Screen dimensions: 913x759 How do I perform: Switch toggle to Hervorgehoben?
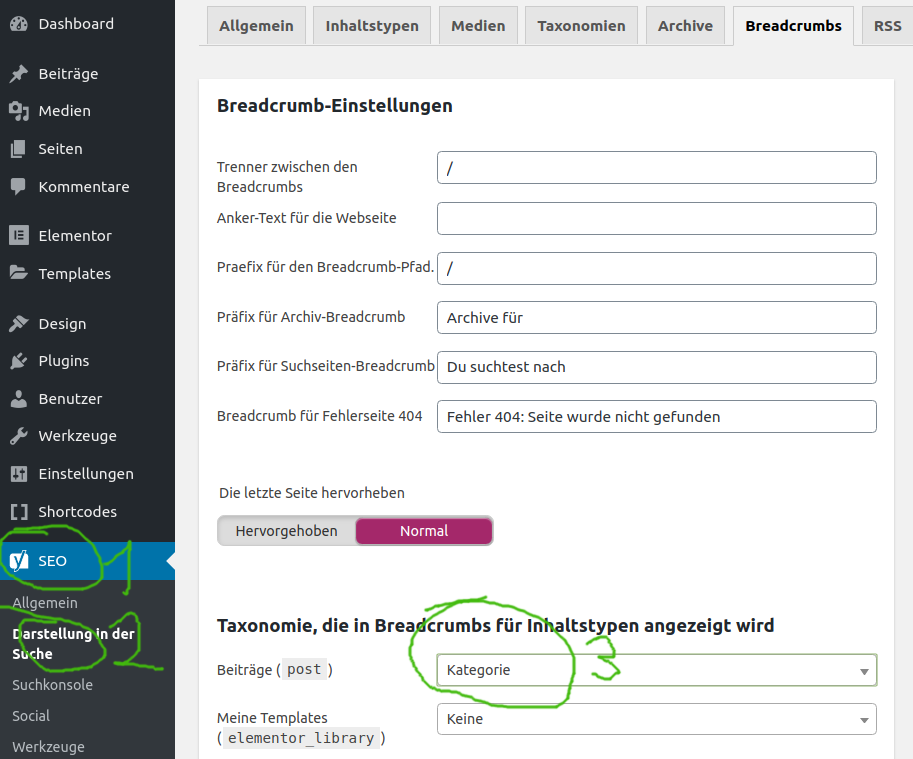coord(286,531)
